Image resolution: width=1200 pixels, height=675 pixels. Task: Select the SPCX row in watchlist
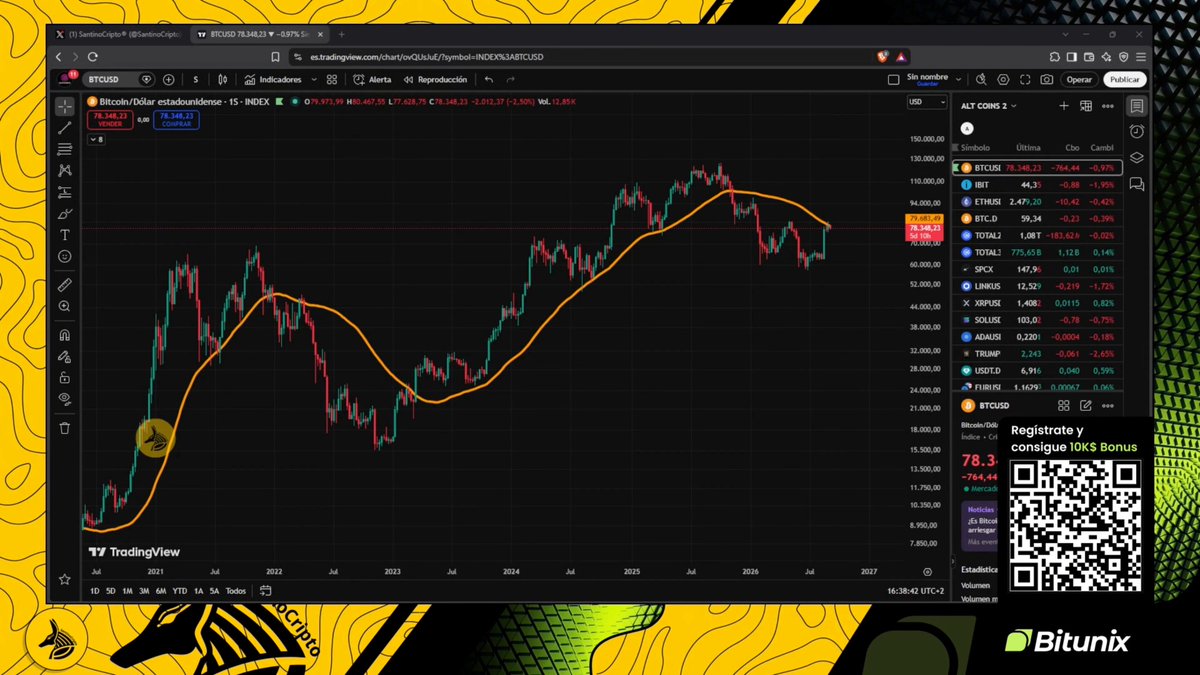(x=1037, y=269)
